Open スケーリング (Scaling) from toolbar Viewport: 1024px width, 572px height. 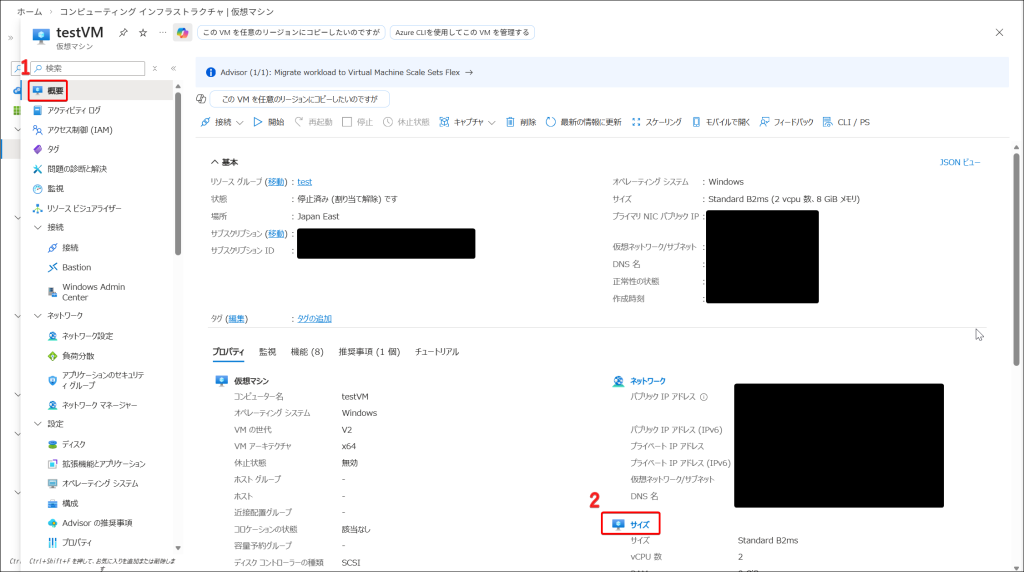655,122
